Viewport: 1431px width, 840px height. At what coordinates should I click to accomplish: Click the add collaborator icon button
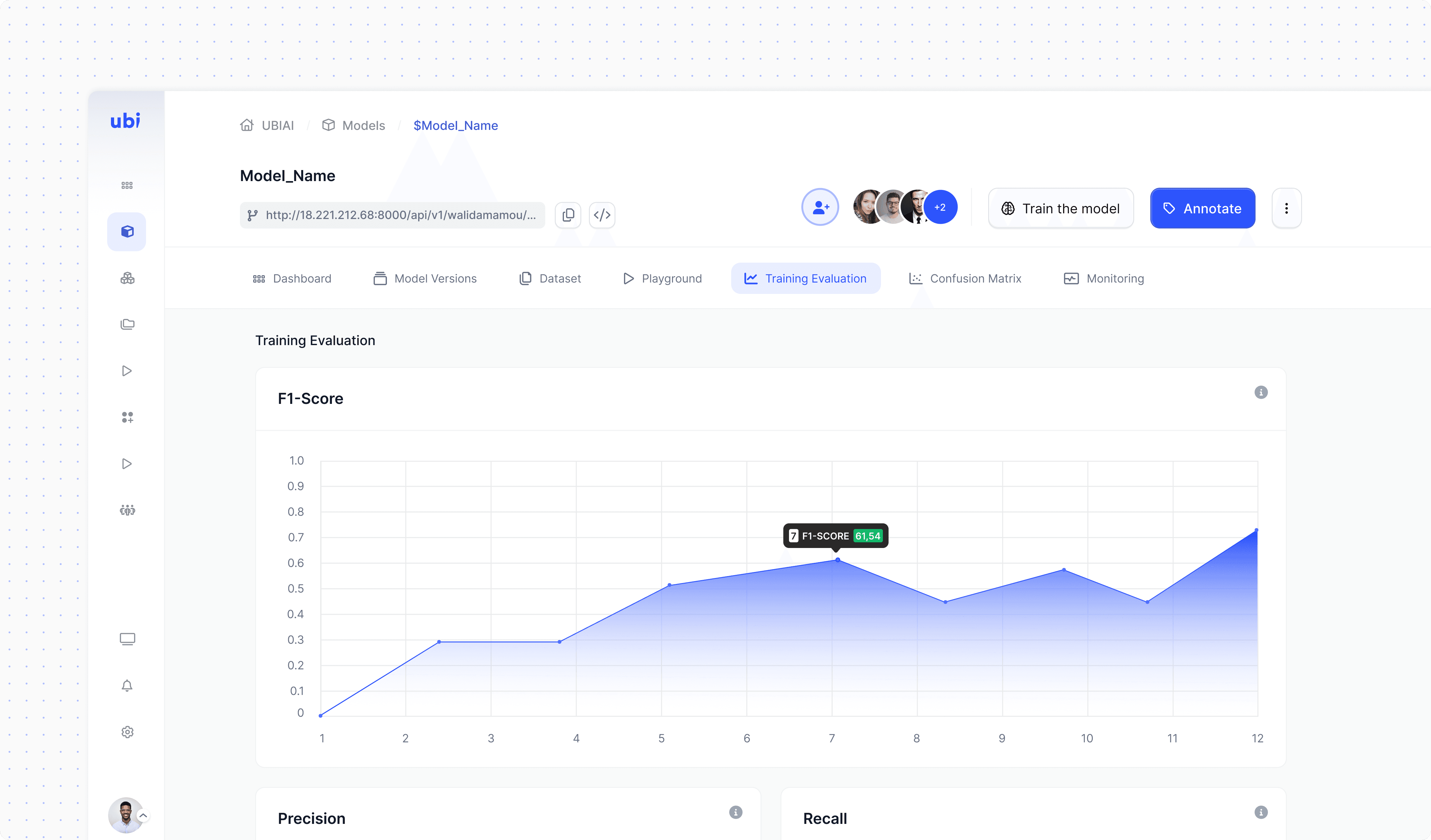820,207
